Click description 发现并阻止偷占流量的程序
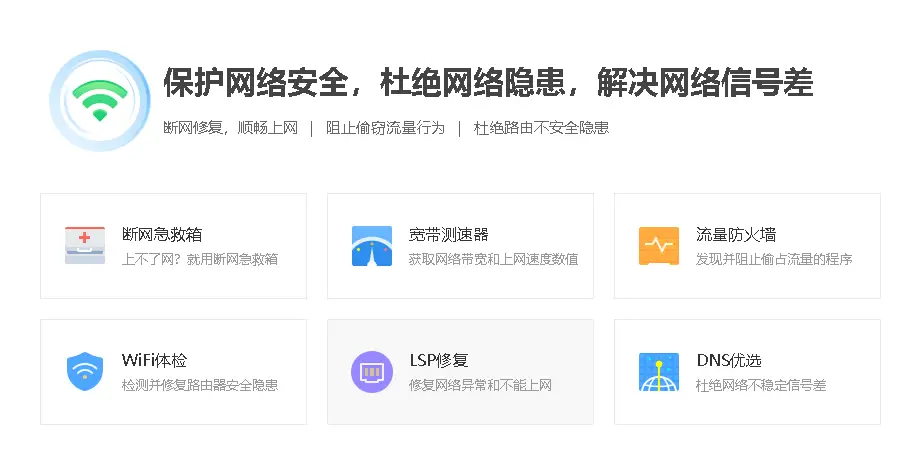The image size is (920, 457). tap(774, 259)
